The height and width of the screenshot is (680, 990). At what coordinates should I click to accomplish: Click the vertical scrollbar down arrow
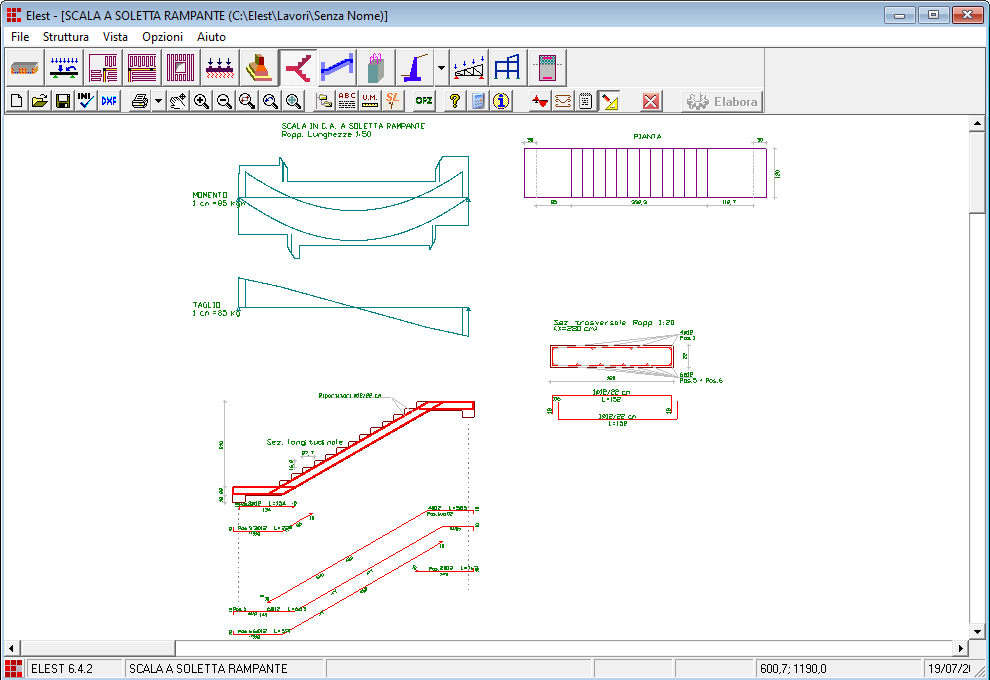tap(977, 632)
